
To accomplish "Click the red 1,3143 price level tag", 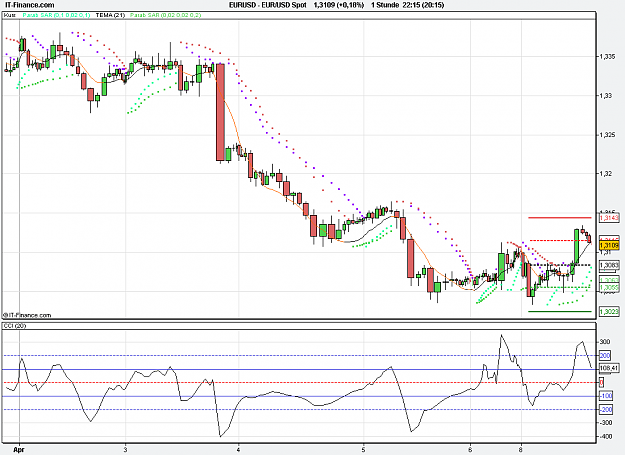I will [609, 218].
